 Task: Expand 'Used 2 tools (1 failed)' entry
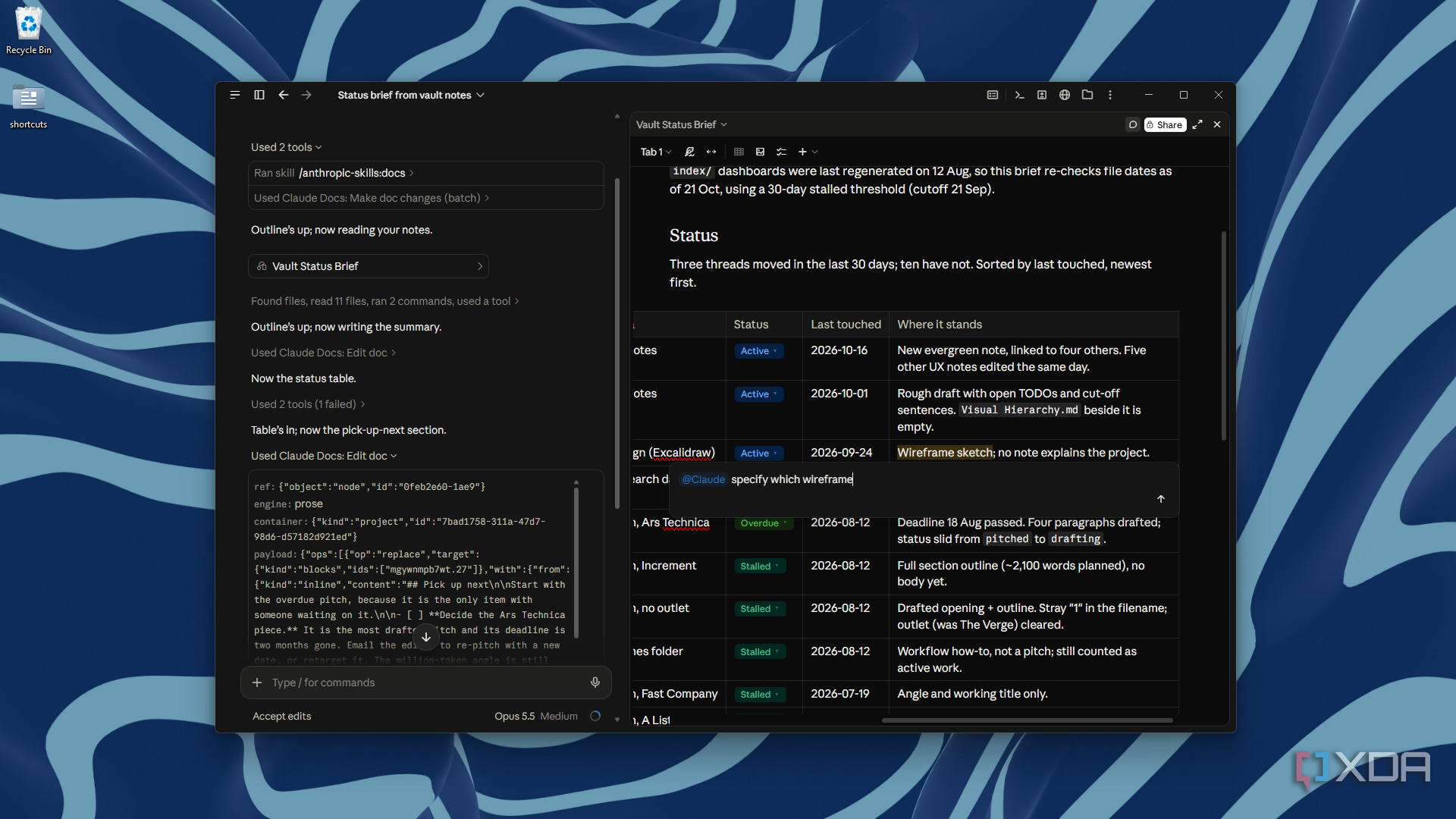[x=308, y=404]
